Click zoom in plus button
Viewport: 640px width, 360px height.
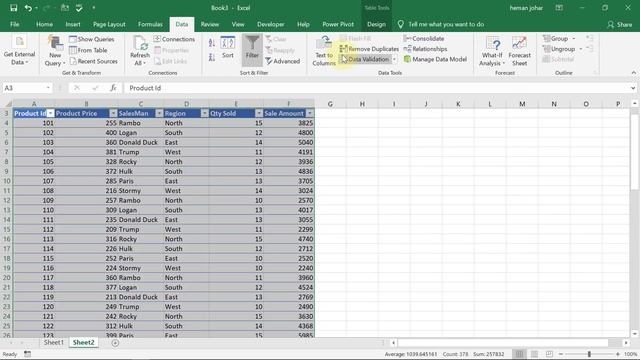pos(618,354)
